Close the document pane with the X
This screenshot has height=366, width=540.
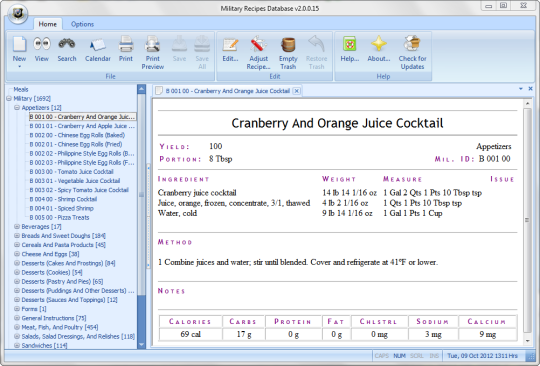pos(530,89)
